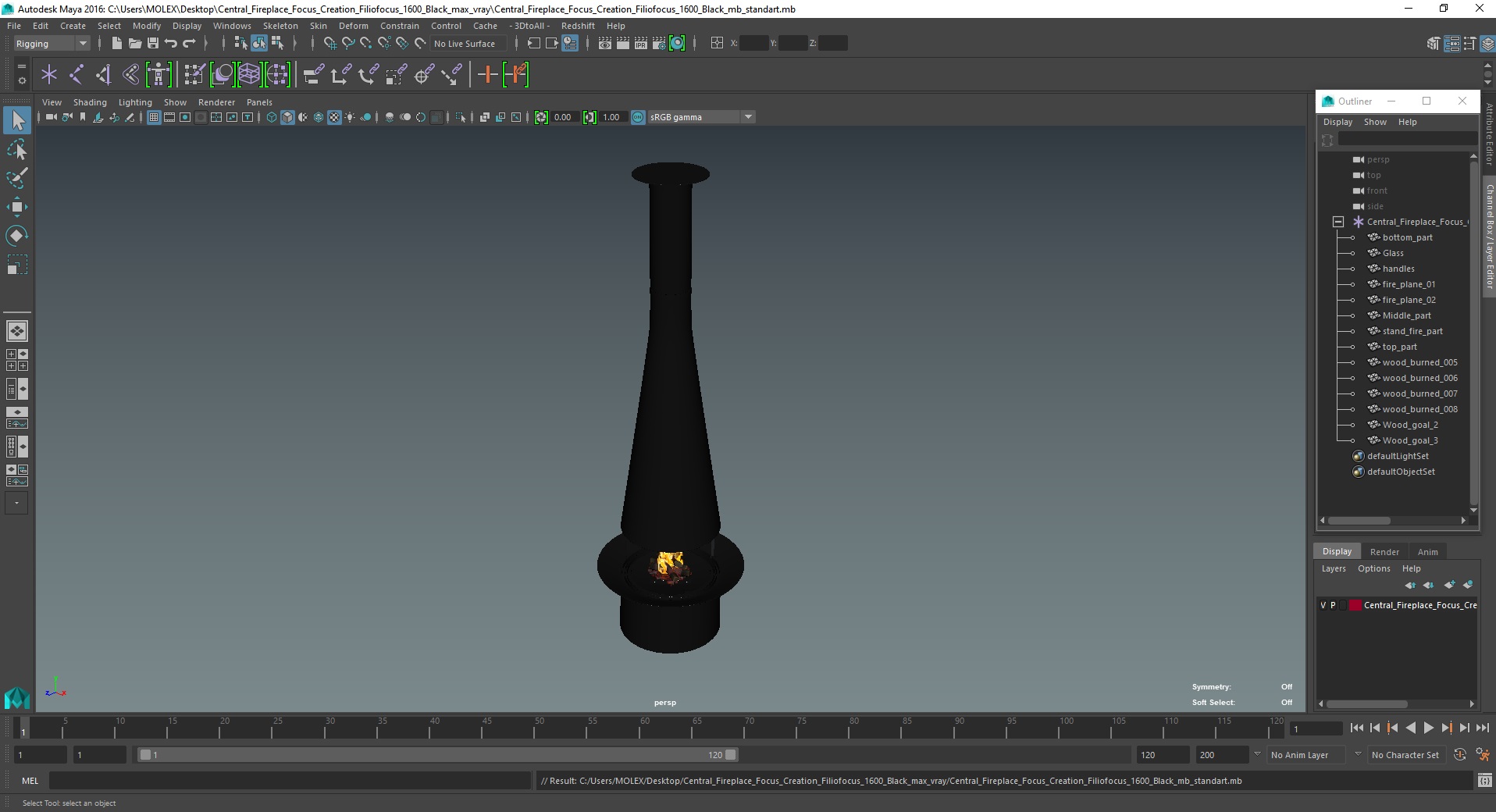Toggle Auto Keyframe button near Character Set
The height and width of the screenshot is (812, 1496).
1460,755
